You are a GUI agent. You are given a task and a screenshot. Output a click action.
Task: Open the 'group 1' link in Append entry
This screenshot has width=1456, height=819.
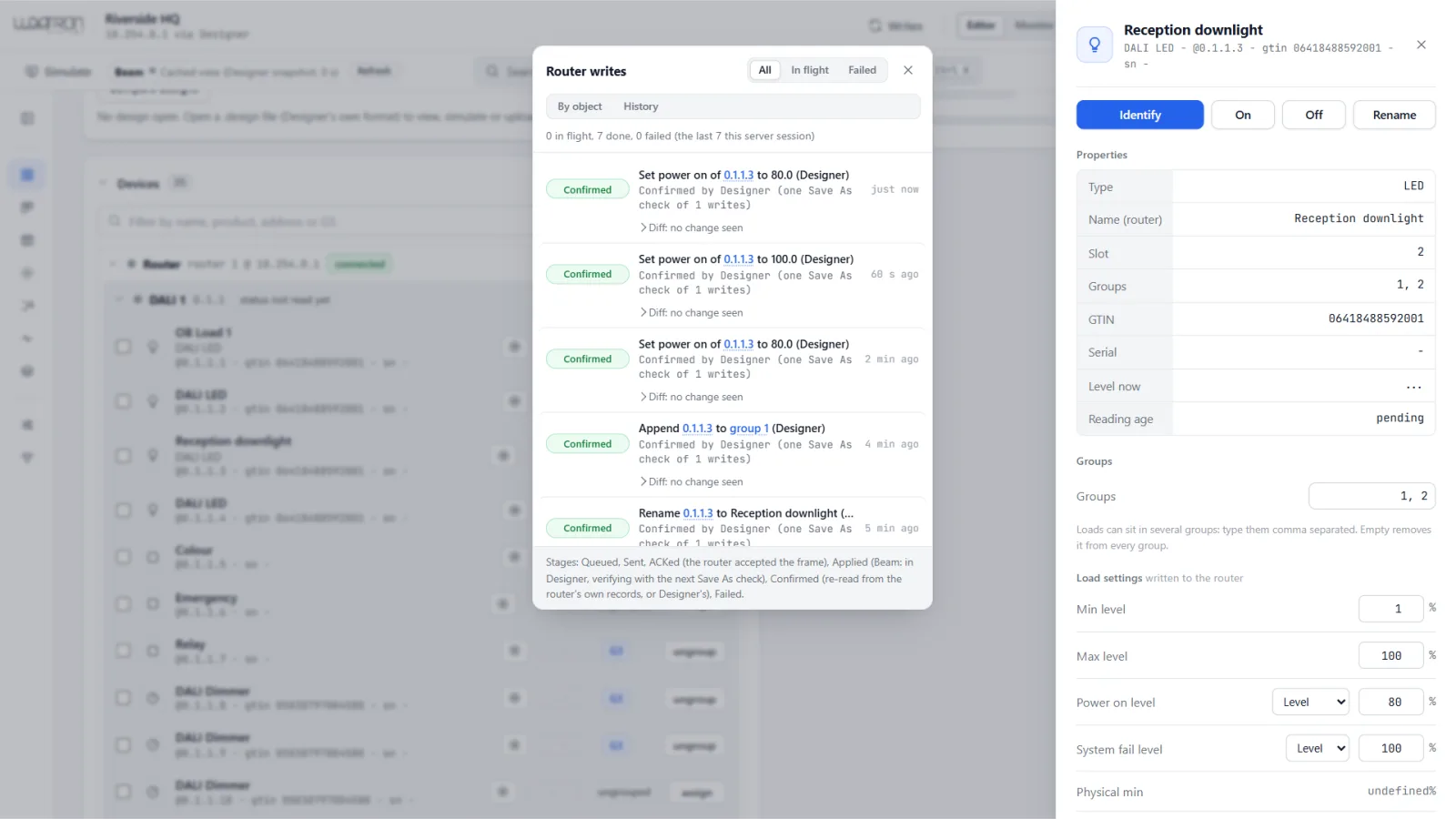click(749, 429)
